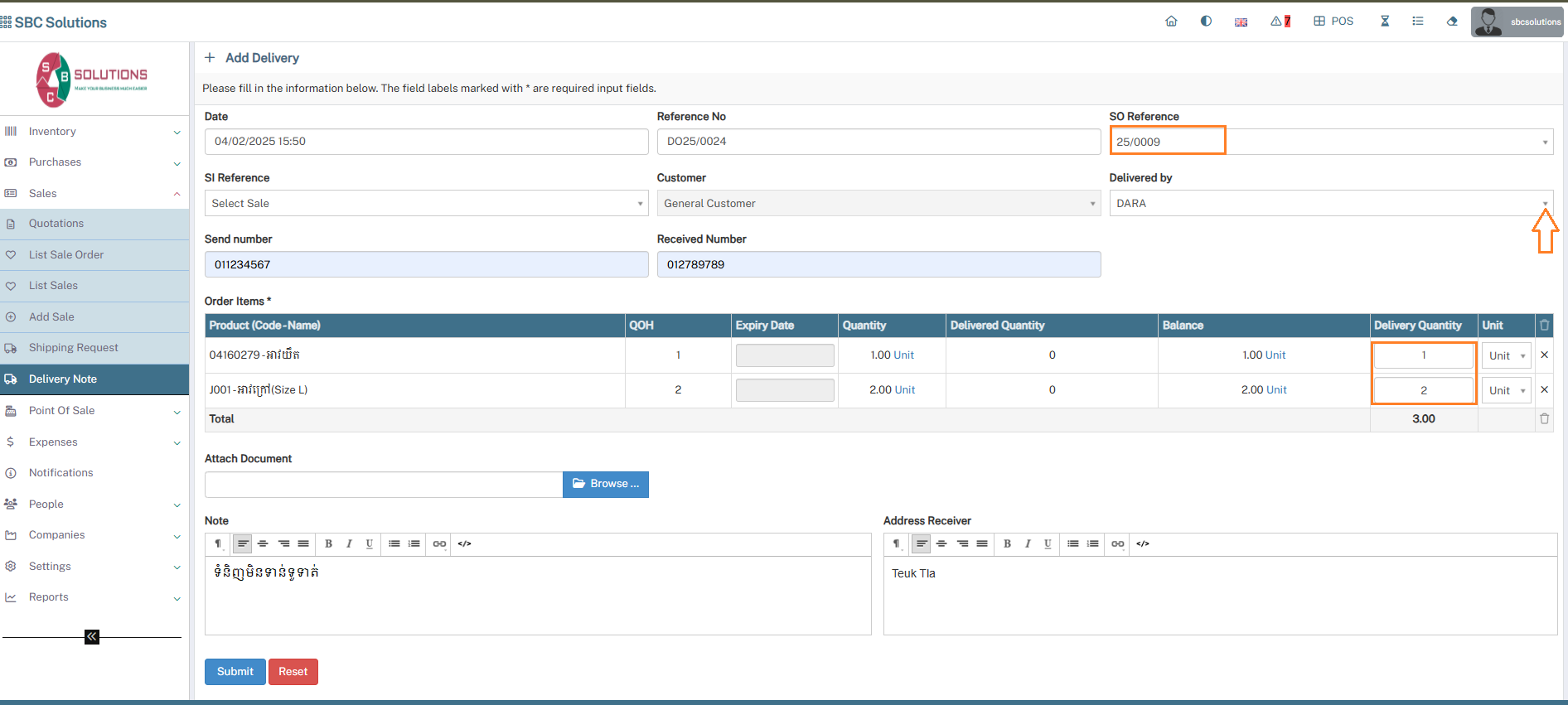This screenshot has width=1568, height=705.
Task: Open Shipping Request in sidebar
Action: pyautogui.click(x=73, y=348)
